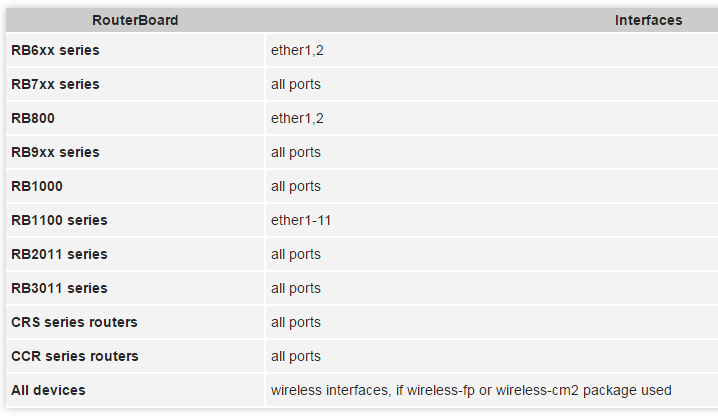Click the wireless interfaces description text
The image size is (718, 416).
471,390
